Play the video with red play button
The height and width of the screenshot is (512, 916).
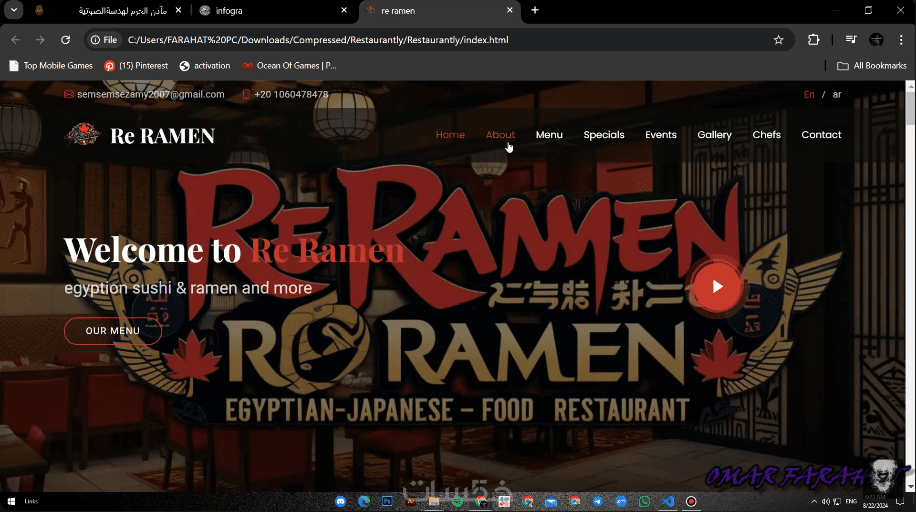[x=717, y=286]
